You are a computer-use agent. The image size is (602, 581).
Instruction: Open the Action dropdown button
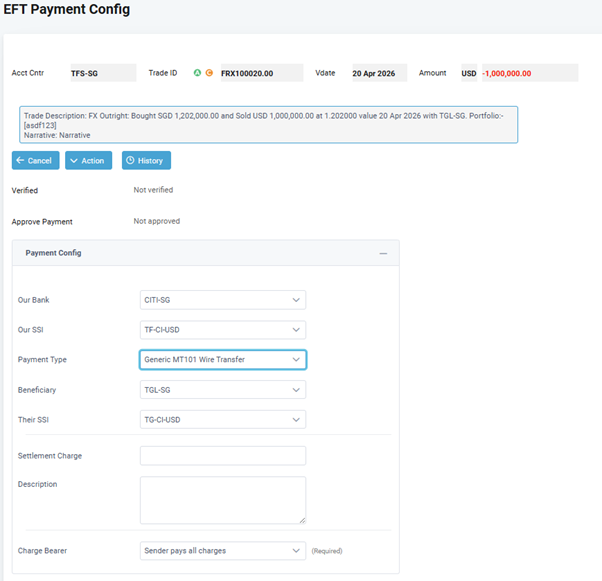[88, 160]
